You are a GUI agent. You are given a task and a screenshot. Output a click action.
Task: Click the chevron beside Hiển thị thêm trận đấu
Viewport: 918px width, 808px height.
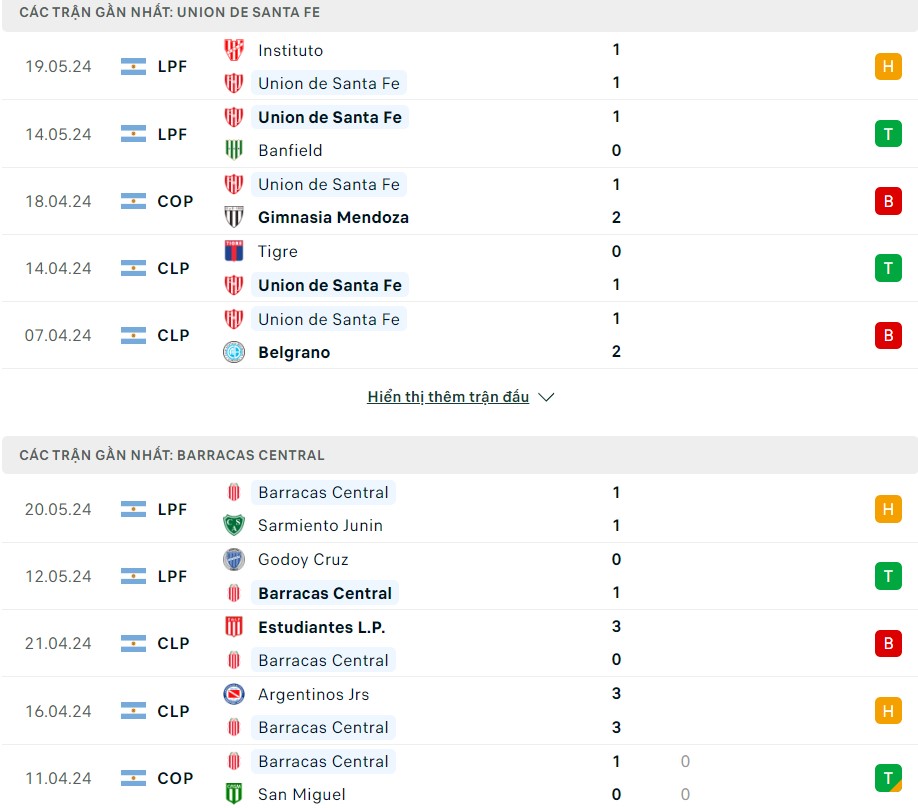tap(546, 396)
